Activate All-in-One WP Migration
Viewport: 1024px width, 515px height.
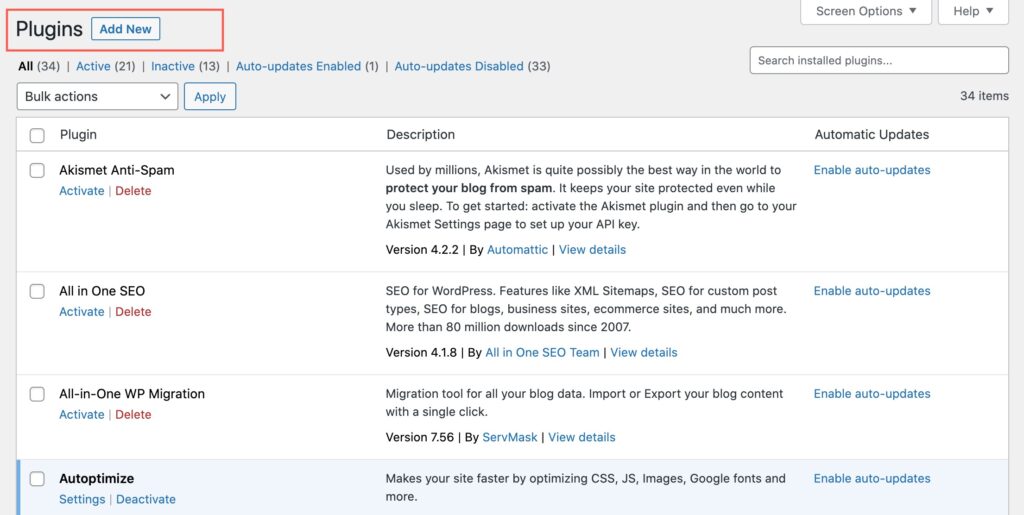82,414
